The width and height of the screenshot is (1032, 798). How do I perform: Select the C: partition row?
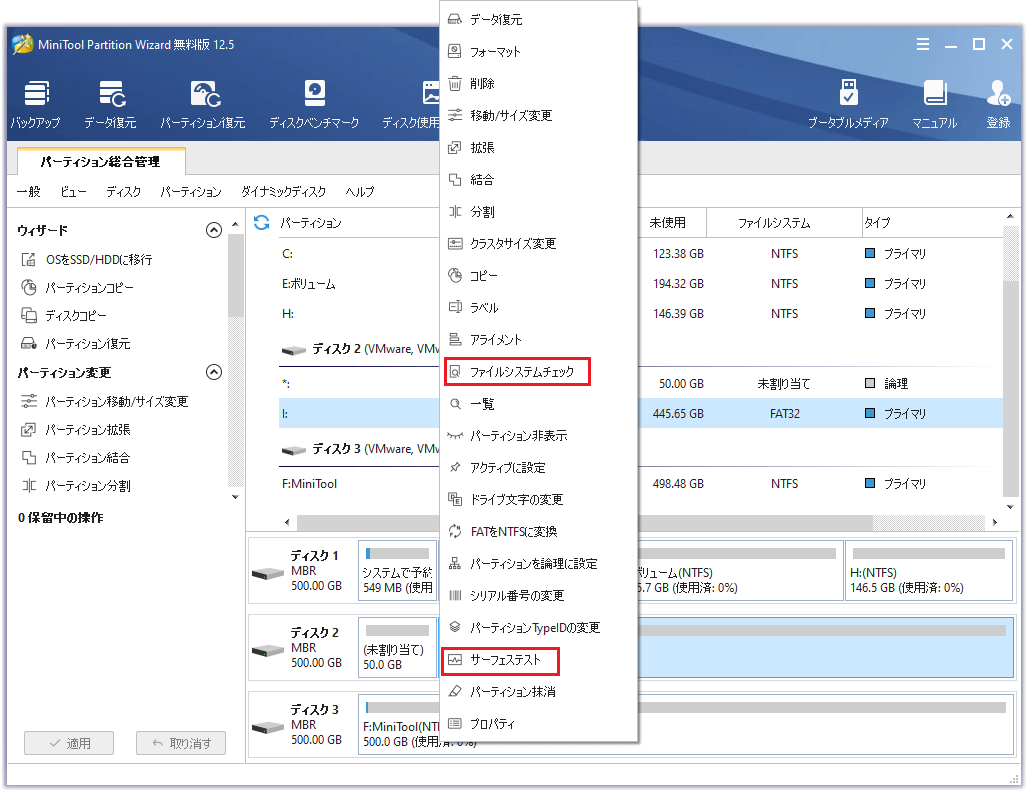coord(640,253)
